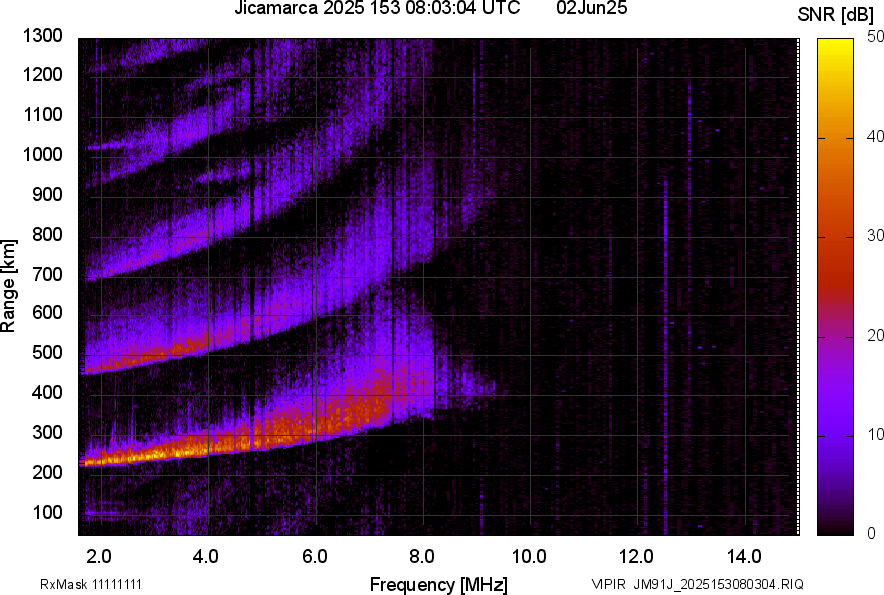This screenshot has height=595, width=884.
Task: Click the colorbar tick label '50'
Action: click(x=876, y=37)
